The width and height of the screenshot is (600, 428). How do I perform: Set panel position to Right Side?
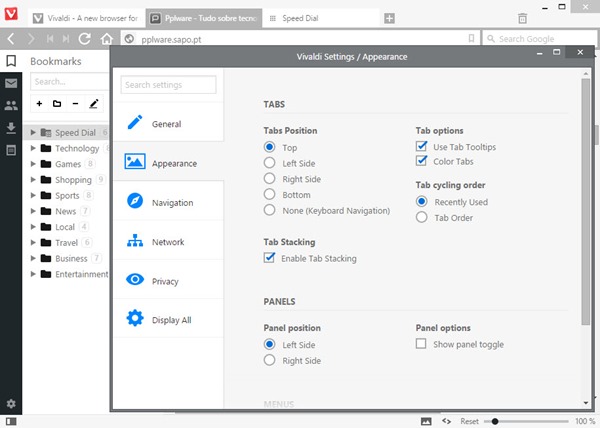(269, 360)
